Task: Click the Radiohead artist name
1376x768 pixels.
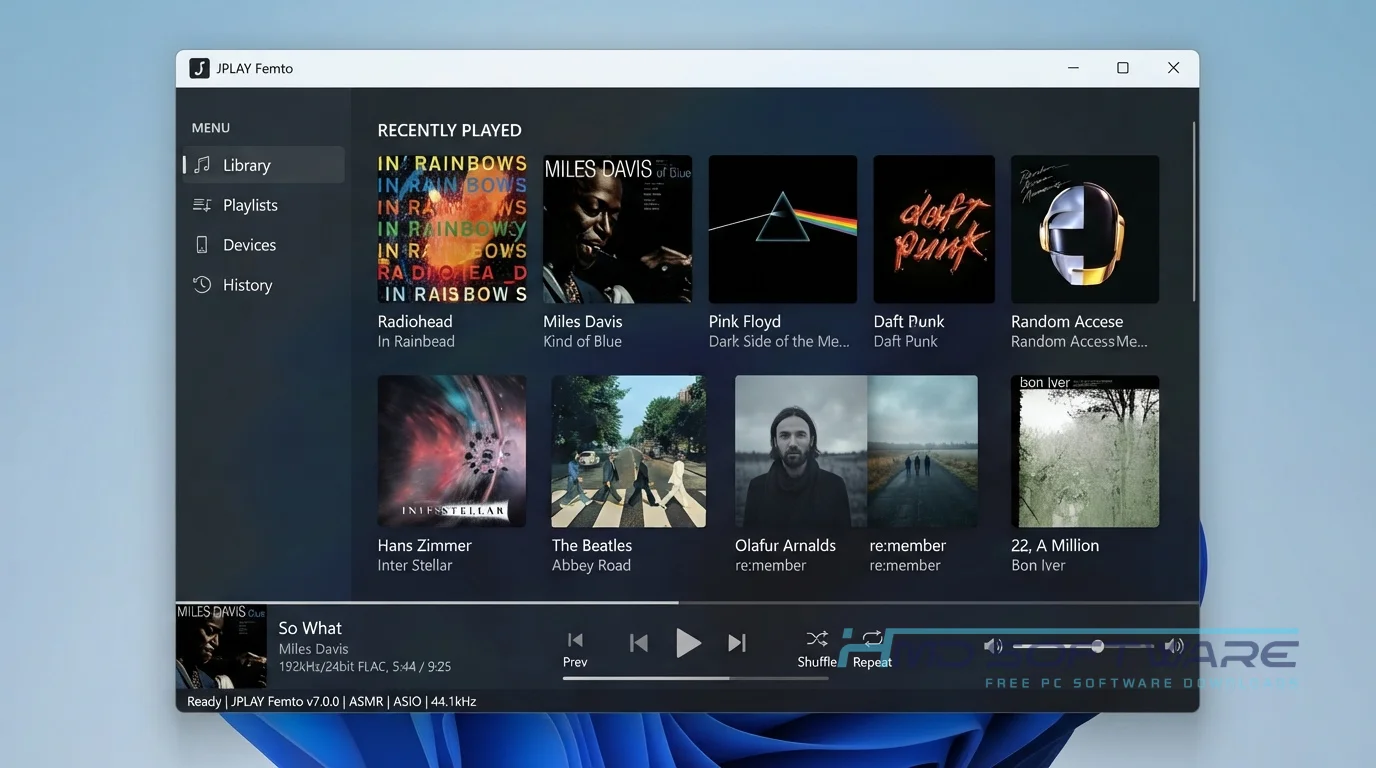Action: (415, 321)
